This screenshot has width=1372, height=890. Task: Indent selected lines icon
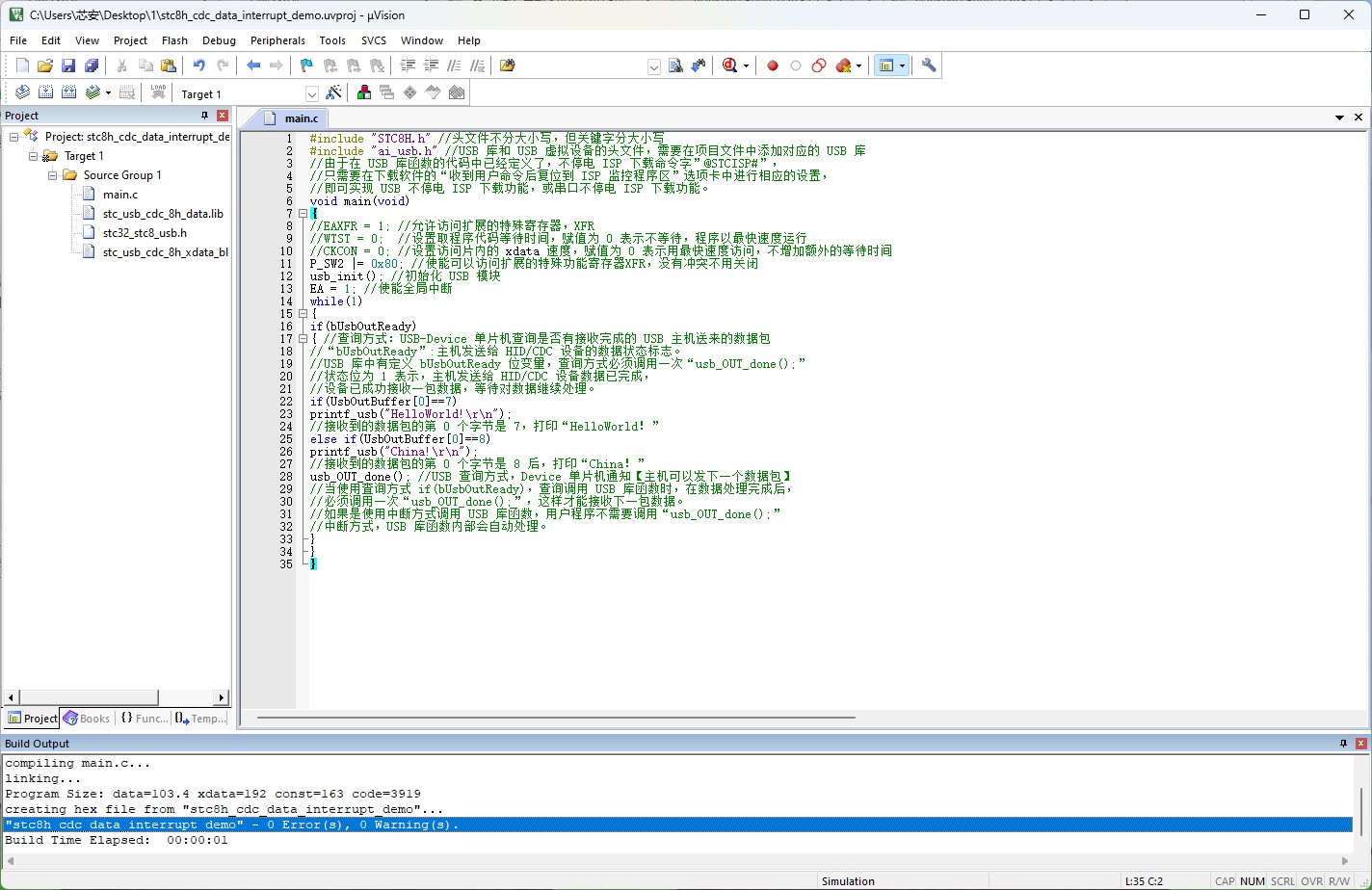(408, 65)
